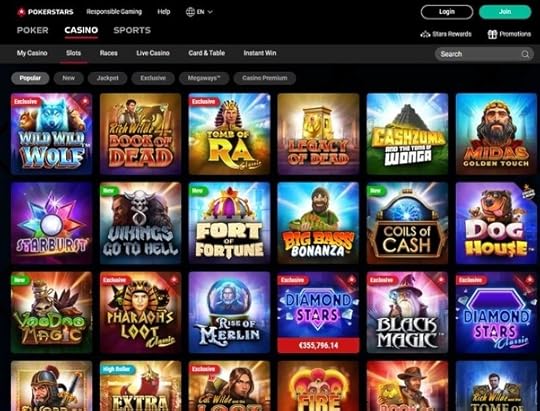Viewport: 540px width, 411px height.
Task: Select the Popular filter pill
Action: click(x=30, y=78)
